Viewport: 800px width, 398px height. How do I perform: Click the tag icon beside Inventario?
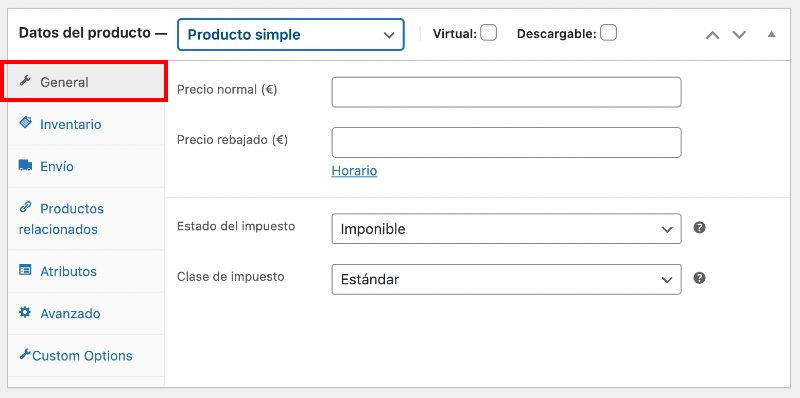(x=25, y=123)
